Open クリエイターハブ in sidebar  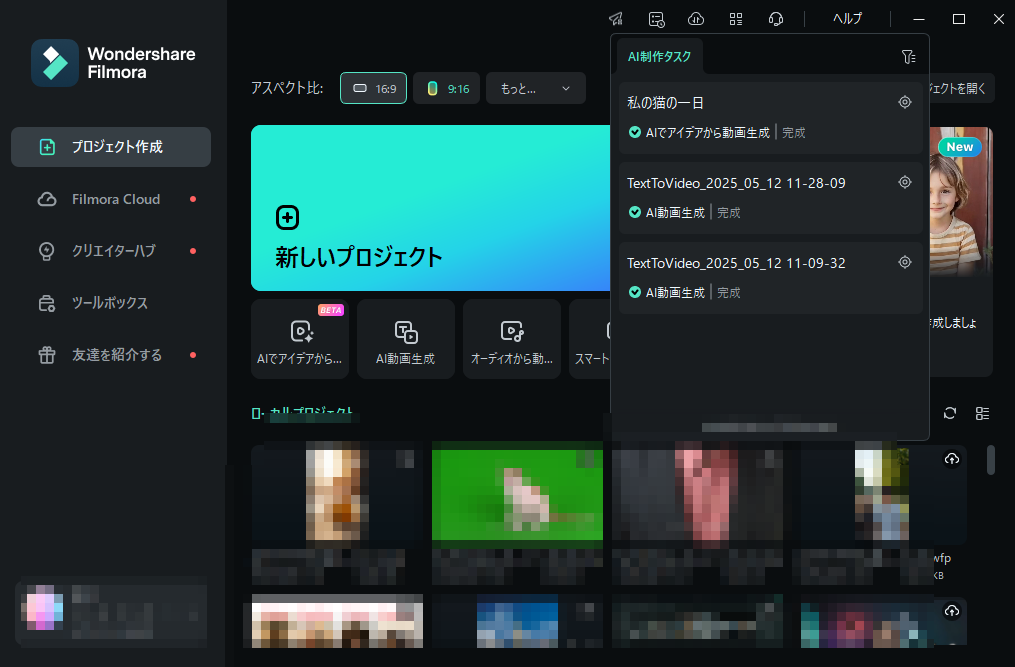[111, 251]
